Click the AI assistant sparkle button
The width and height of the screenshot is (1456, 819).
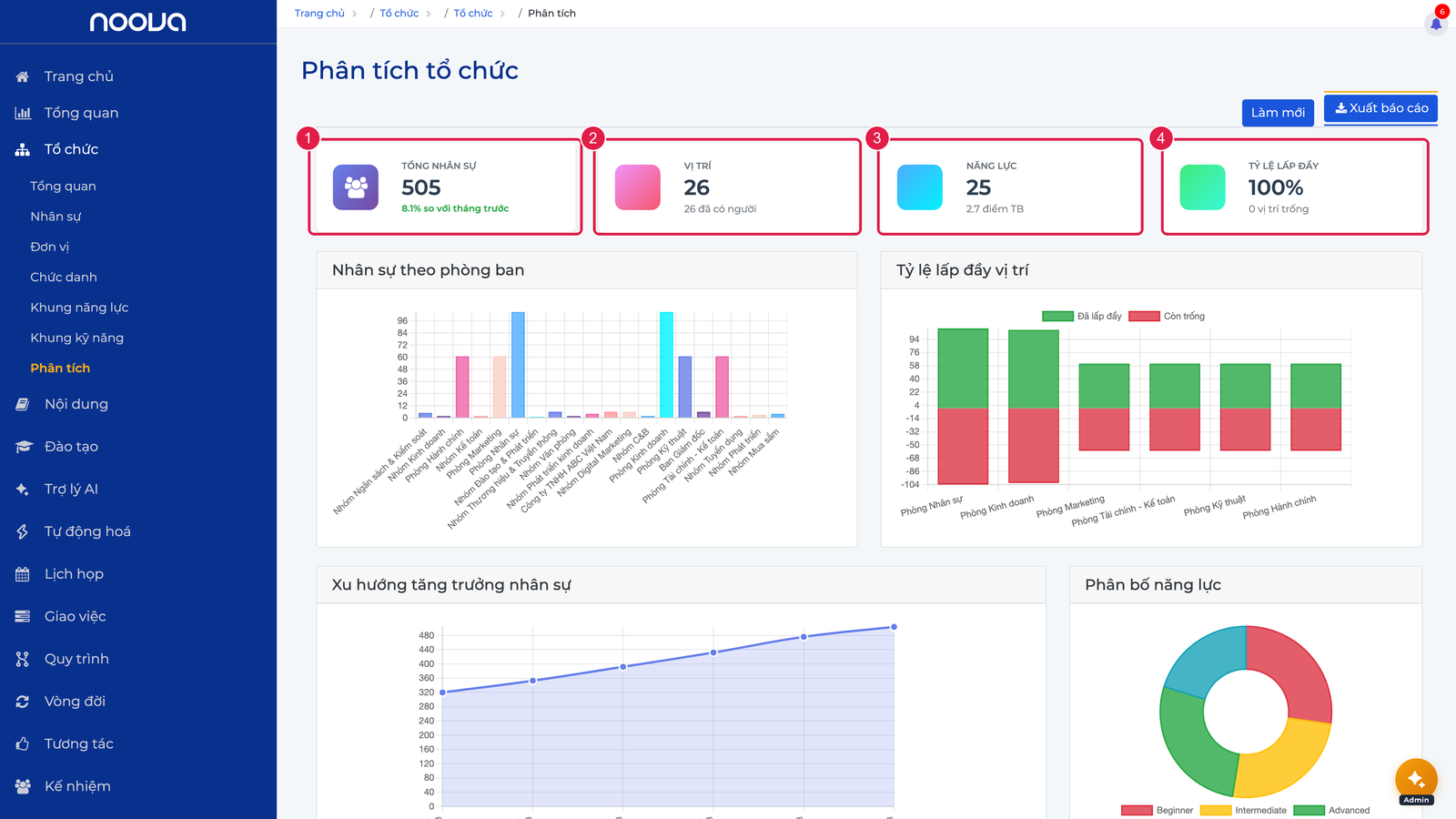[x=1416, y=780]
